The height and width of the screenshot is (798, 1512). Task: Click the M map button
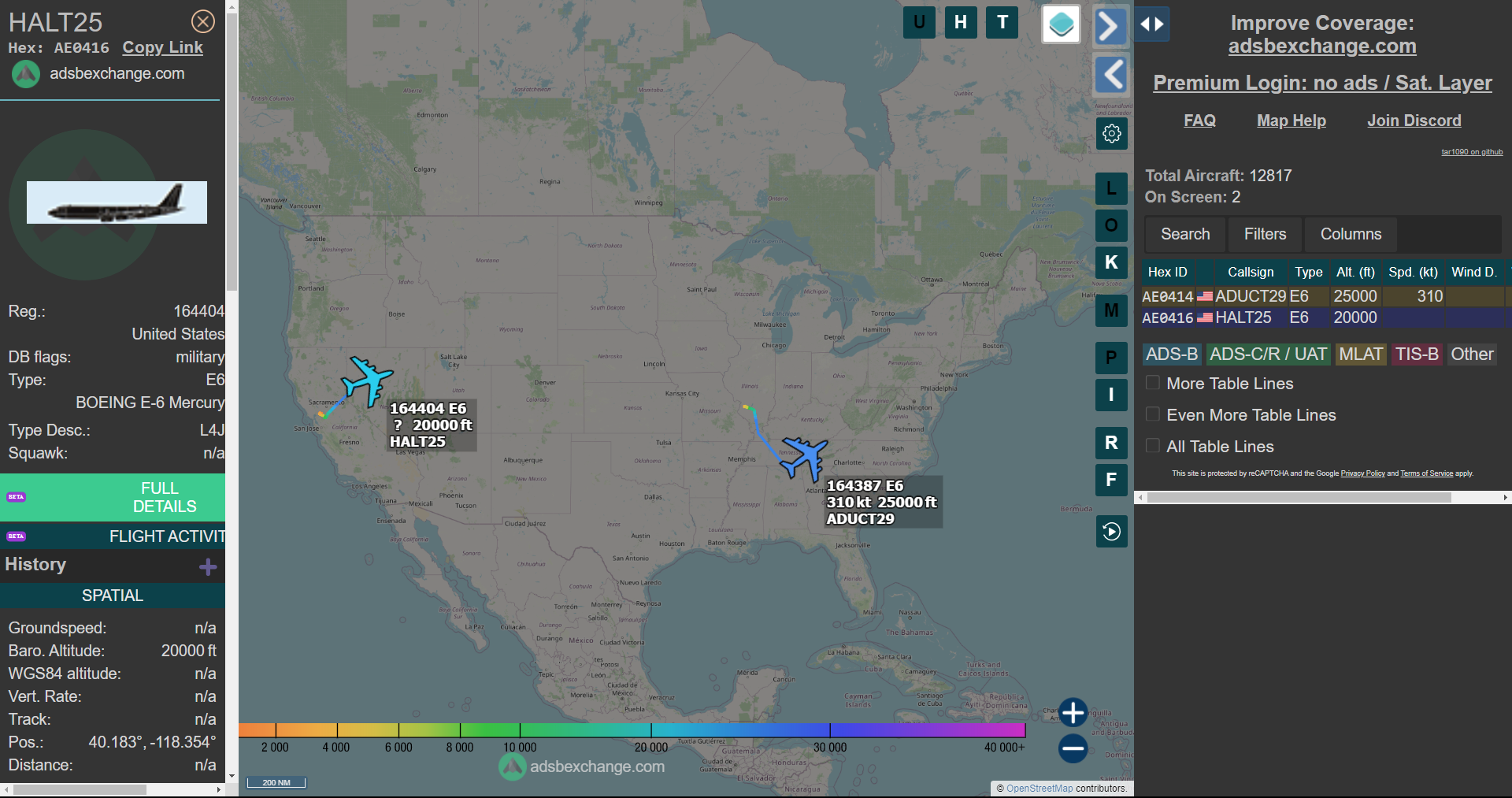point(1112,310)
